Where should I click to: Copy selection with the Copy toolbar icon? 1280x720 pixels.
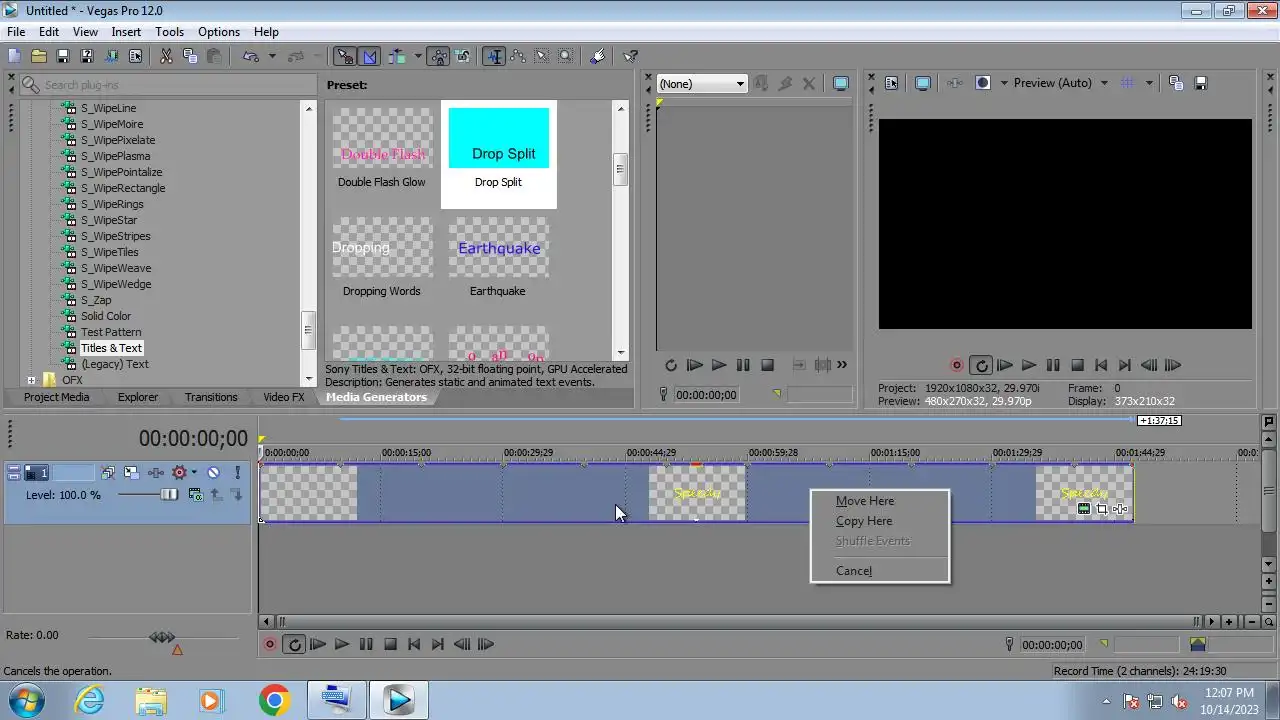point(190,57)
